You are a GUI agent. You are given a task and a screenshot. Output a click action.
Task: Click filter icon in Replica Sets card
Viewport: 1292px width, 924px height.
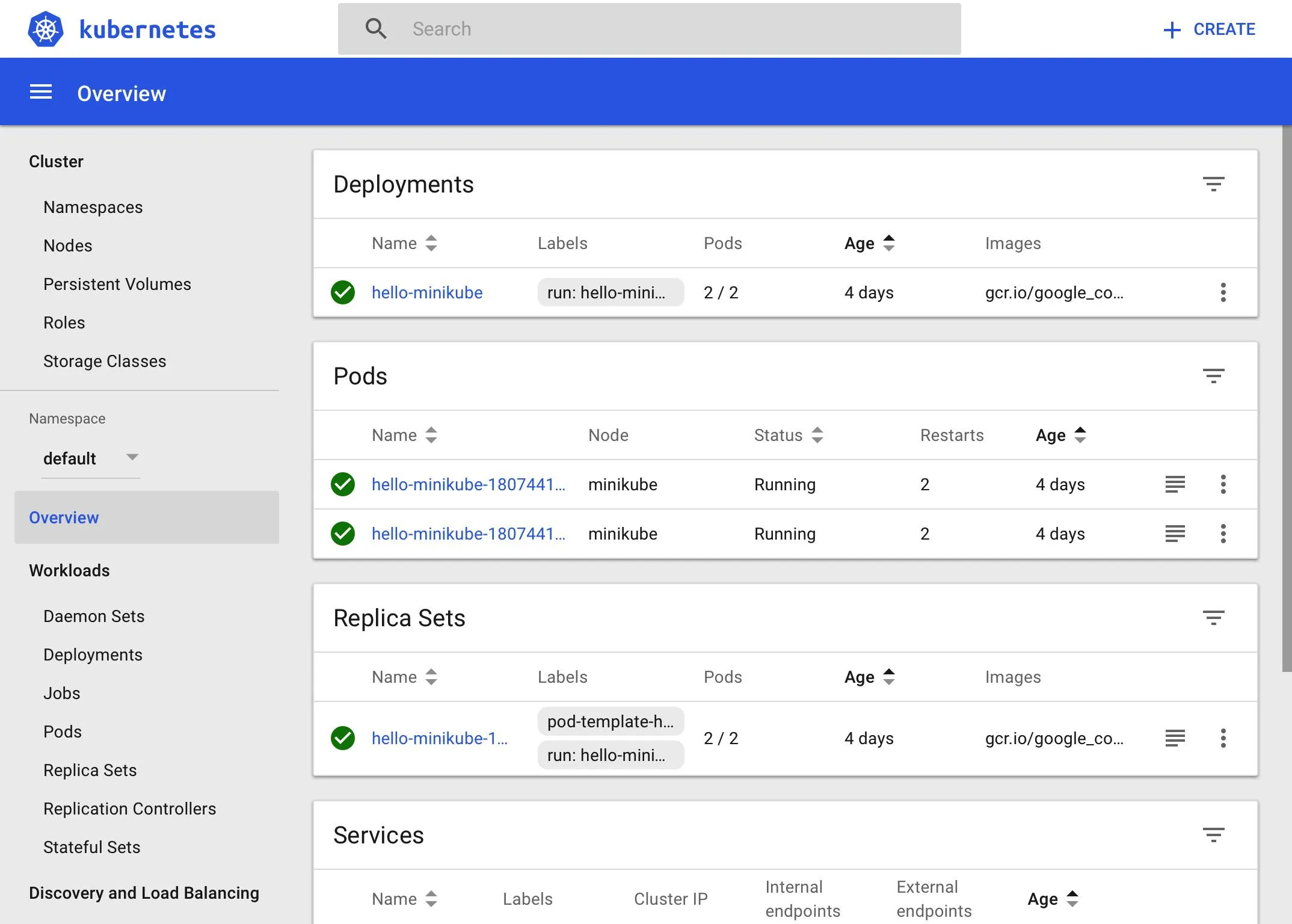1213,618
